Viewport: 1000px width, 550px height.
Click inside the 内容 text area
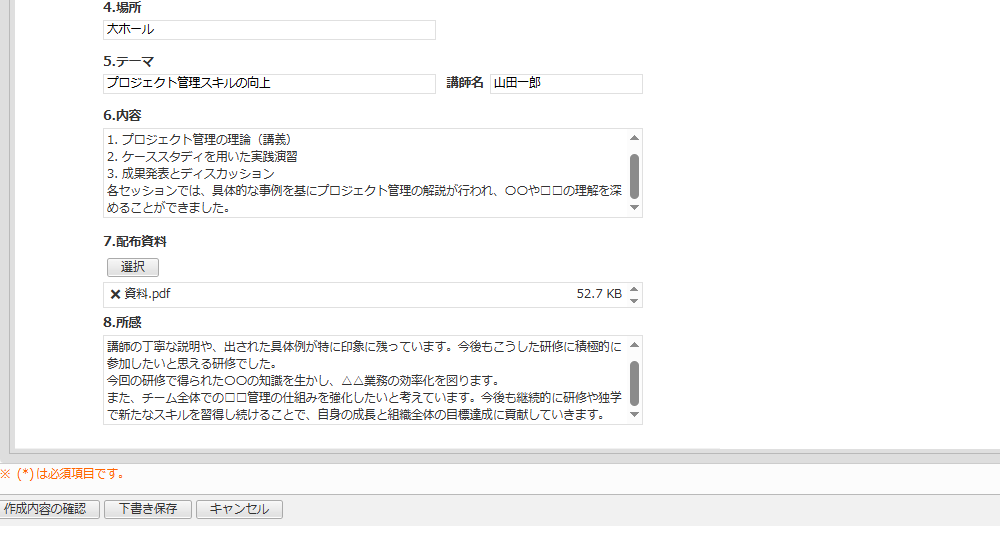click(x=365, y=173)
